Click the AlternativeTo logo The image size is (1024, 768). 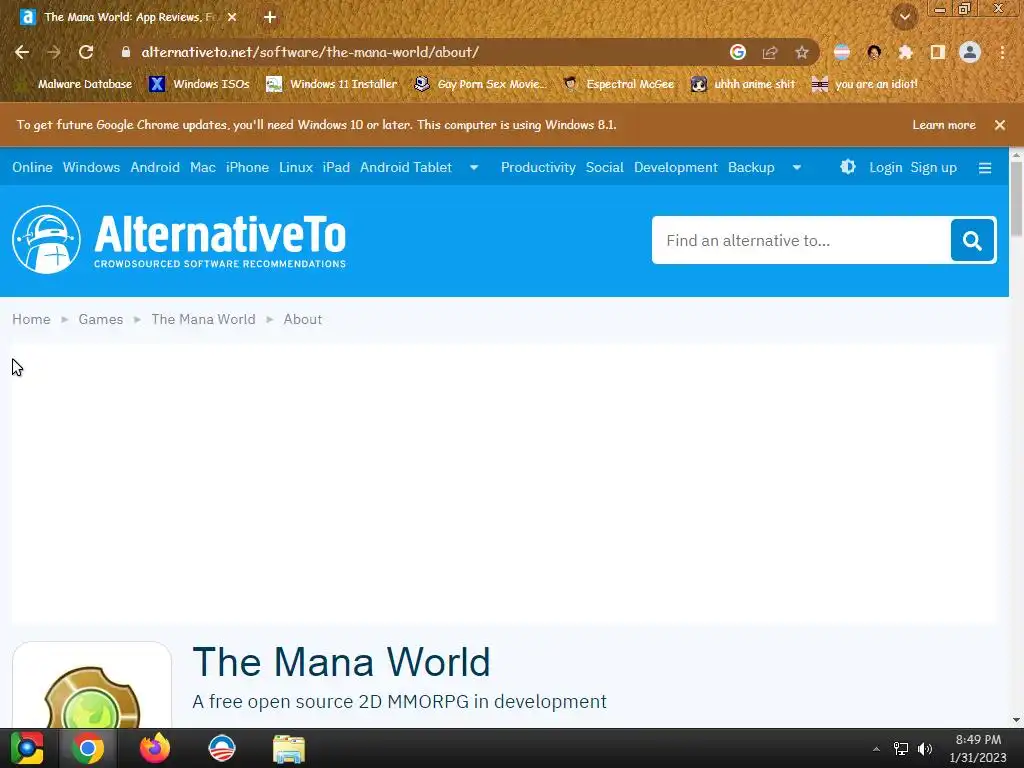(179, 240)
